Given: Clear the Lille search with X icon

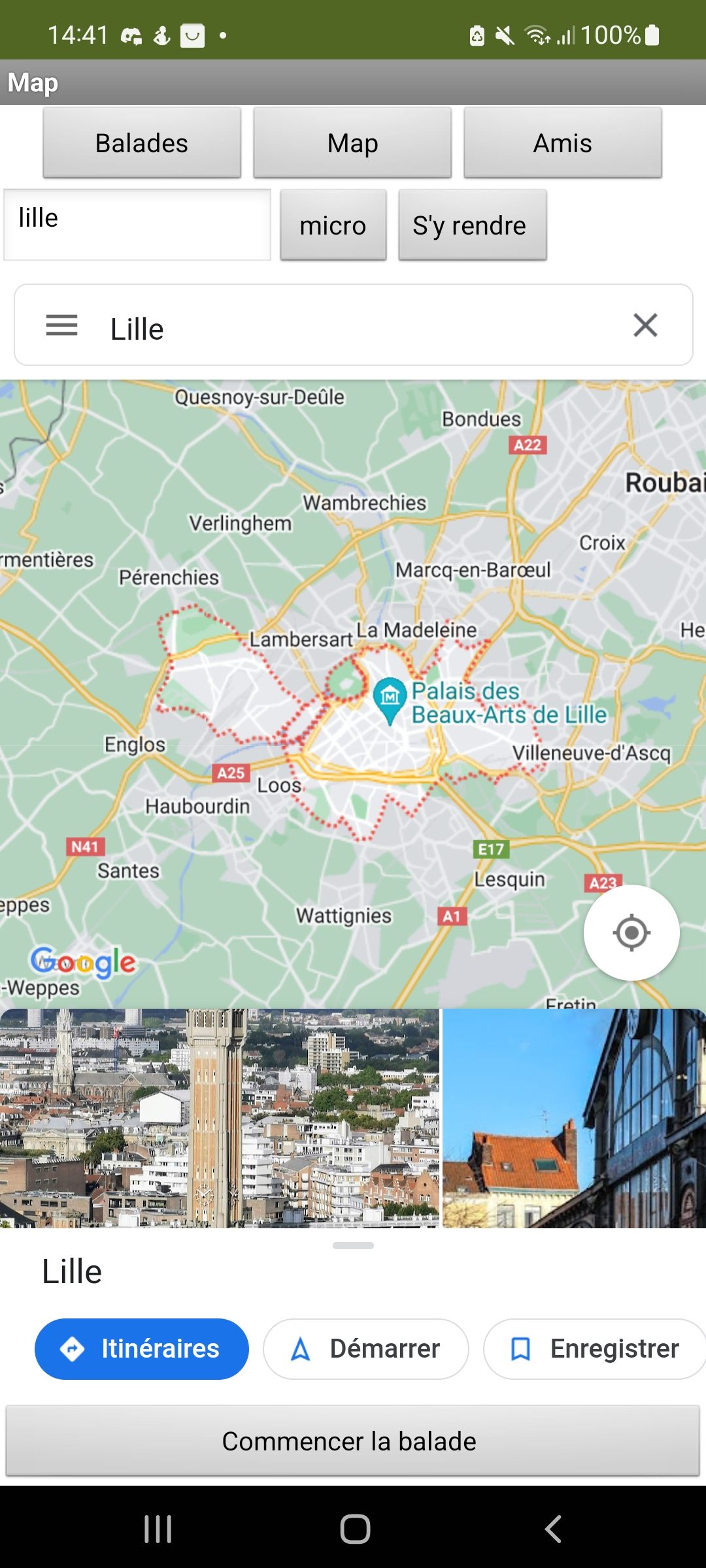Looking at the screenshot, I should point(645,325).
